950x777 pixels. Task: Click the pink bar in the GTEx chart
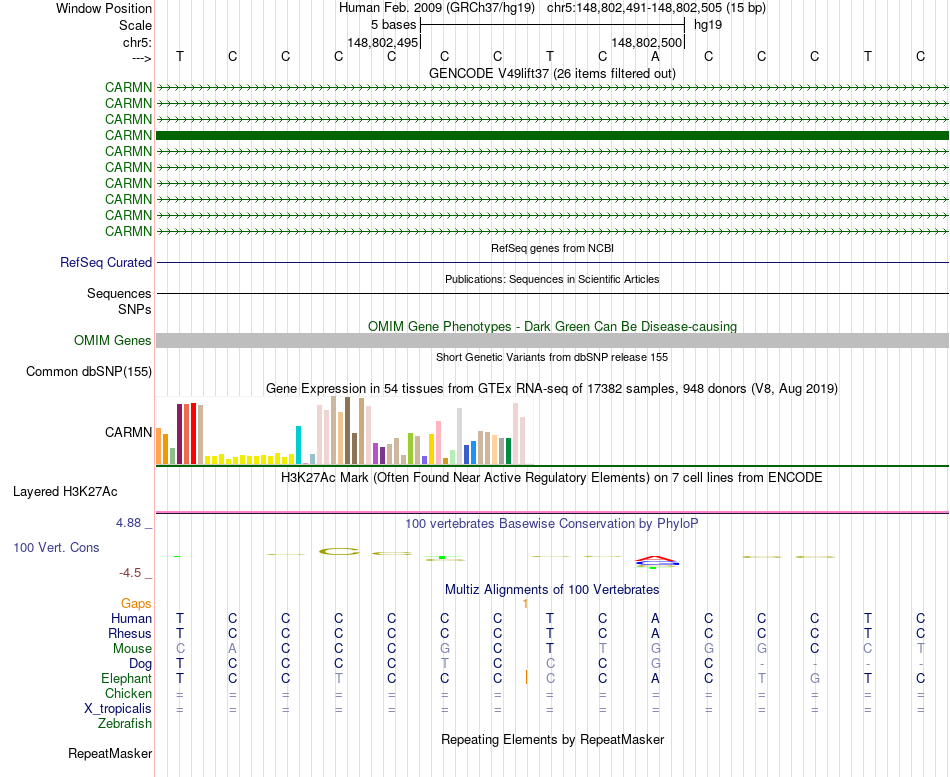pos(438,442)
